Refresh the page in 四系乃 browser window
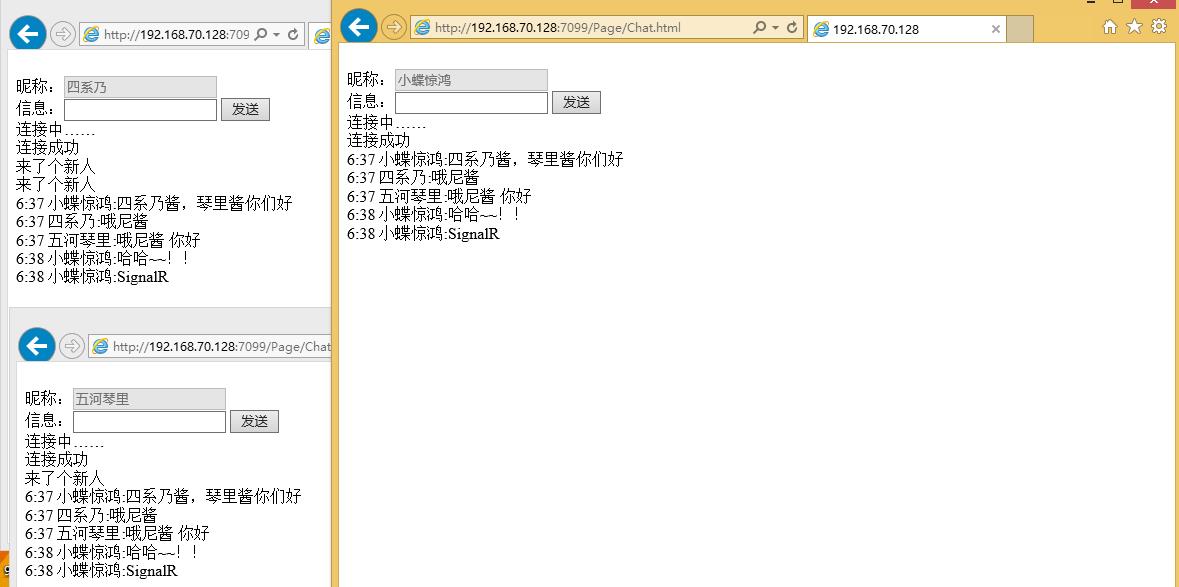Screen dimensions: 1179x587 coord(293,35)
